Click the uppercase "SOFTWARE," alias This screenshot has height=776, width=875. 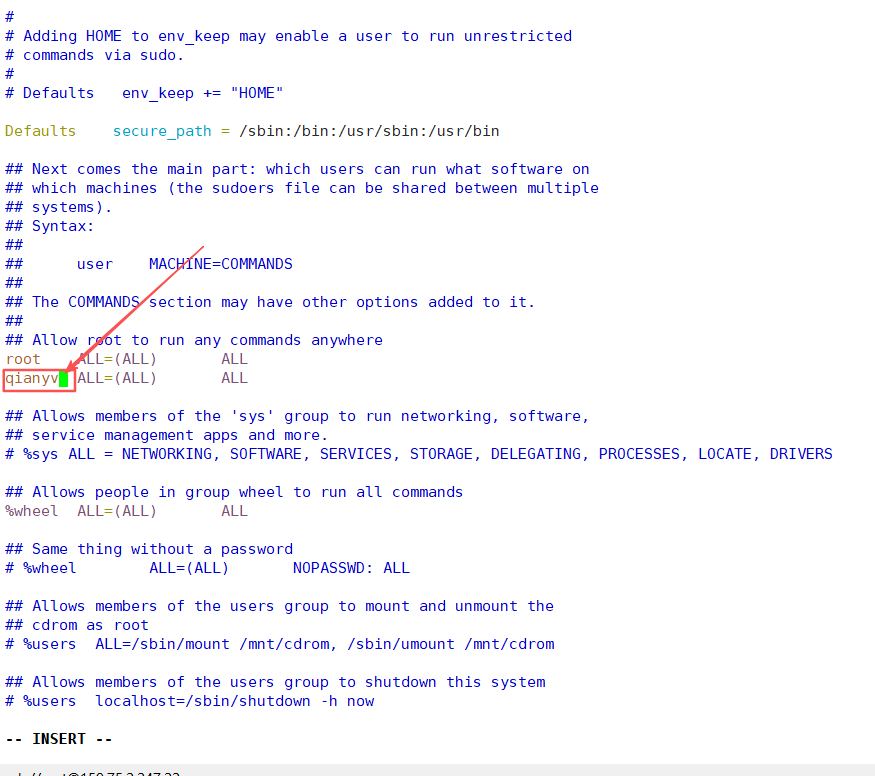pyautogui.click(x=270, y=454)
